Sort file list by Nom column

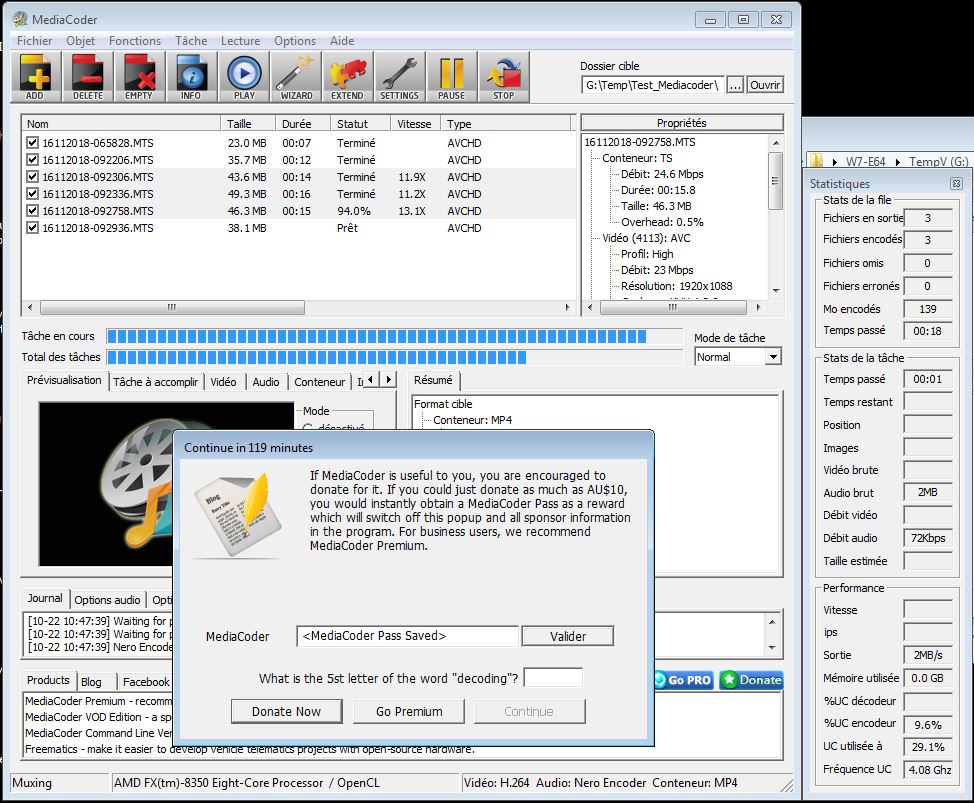point(121,124)
